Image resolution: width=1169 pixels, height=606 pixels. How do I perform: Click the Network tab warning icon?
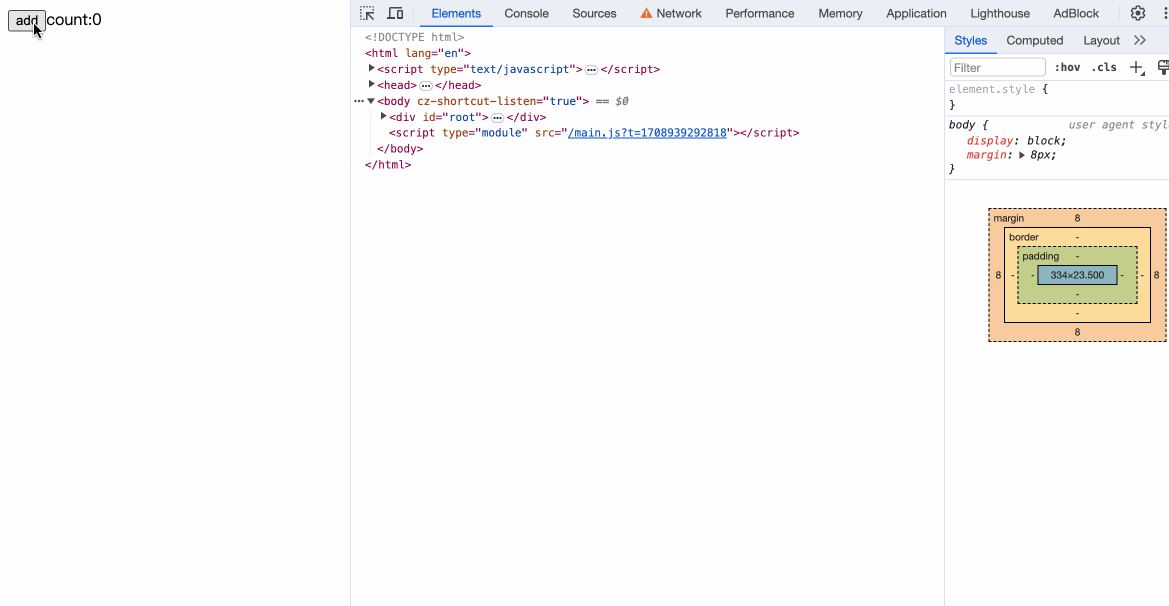click(646, 13)
